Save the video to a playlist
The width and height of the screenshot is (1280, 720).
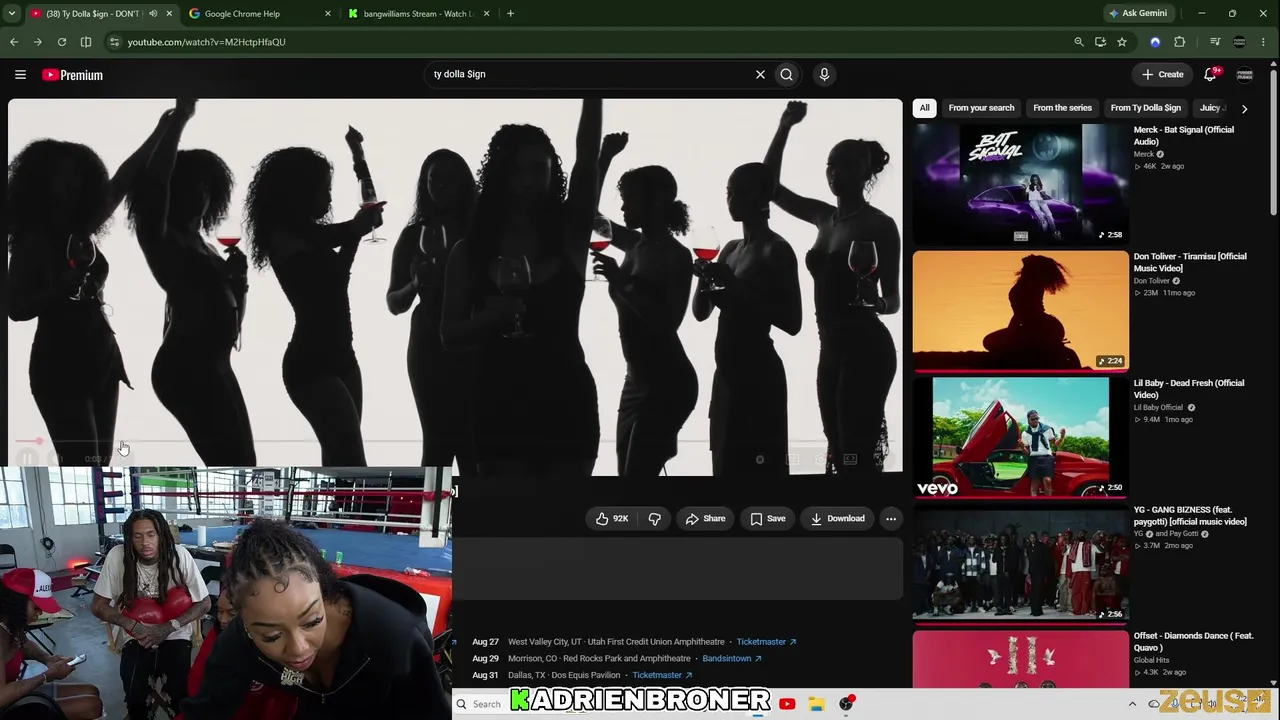(768, 519)
